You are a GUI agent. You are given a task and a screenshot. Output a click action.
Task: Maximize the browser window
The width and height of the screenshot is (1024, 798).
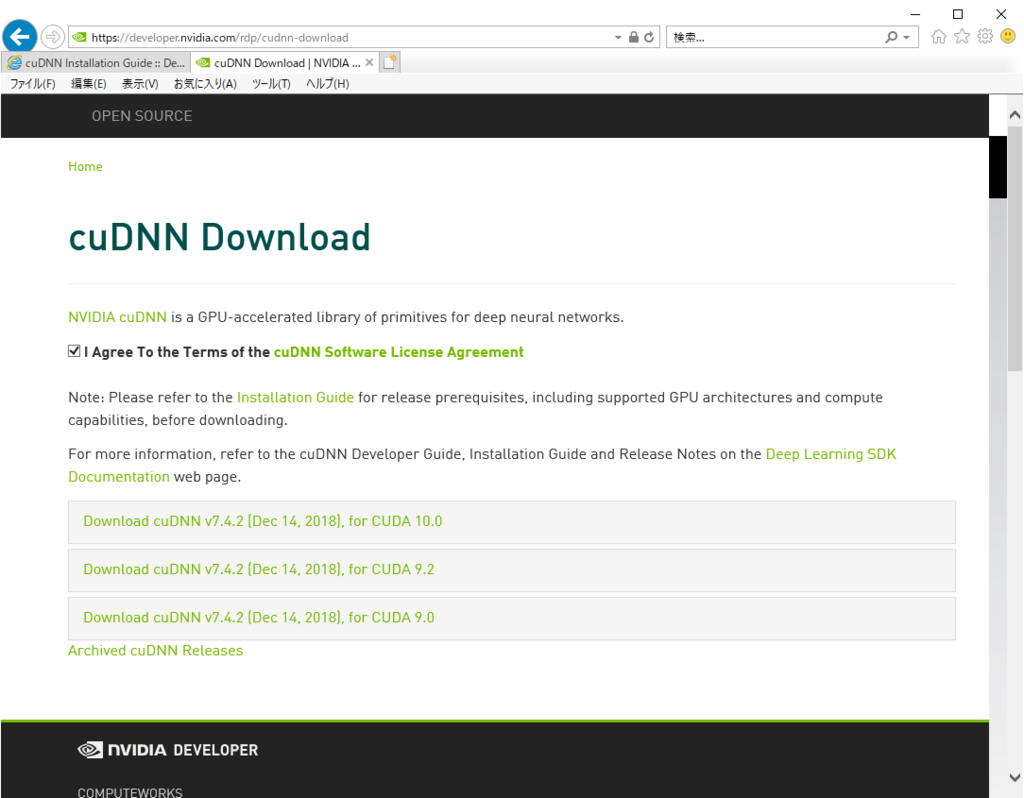pos(957,14)
